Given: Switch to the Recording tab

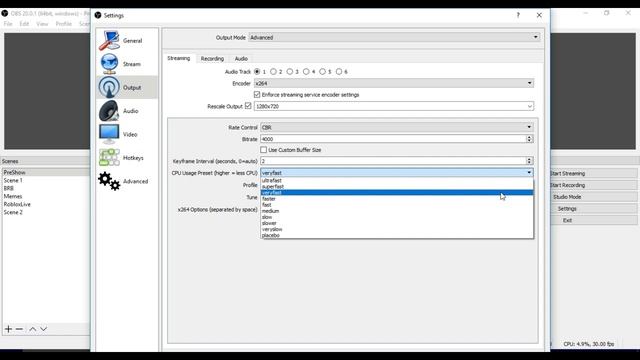Looking at the screenshot, I should [212, 59].
